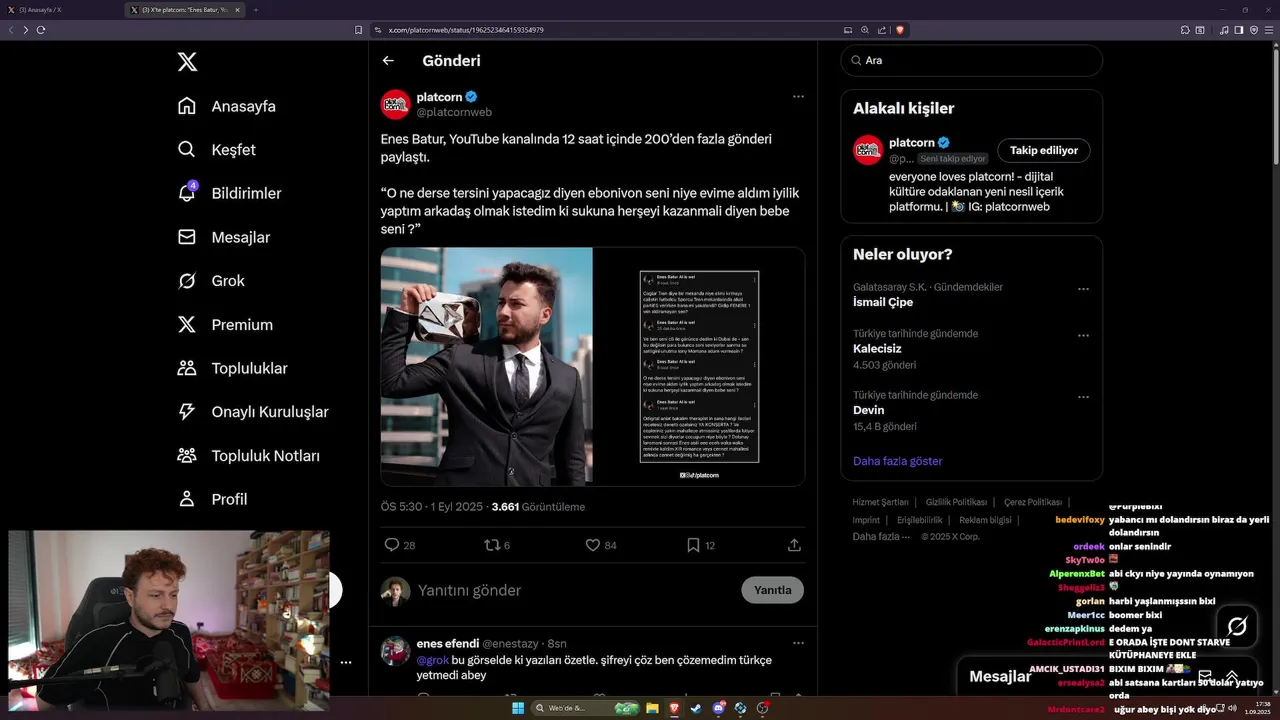
Task: Open Mesajlar in the sidebar
Action: coord(224,237)
